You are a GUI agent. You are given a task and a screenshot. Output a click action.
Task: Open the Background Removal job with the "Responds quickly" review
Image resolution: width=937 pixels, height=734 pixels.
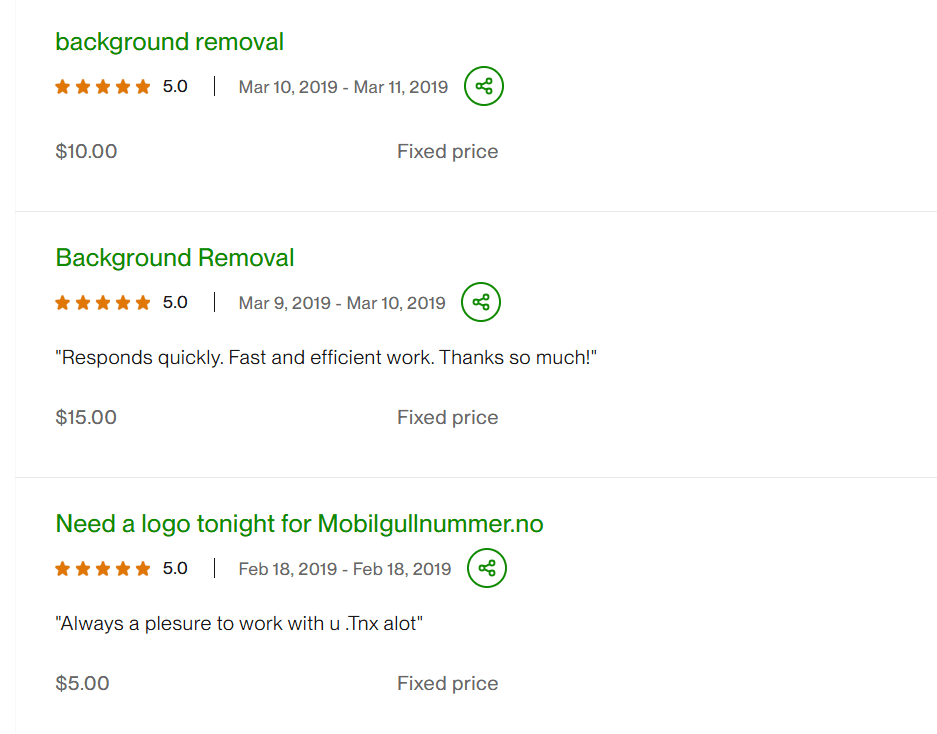click(x=175, y=258)
